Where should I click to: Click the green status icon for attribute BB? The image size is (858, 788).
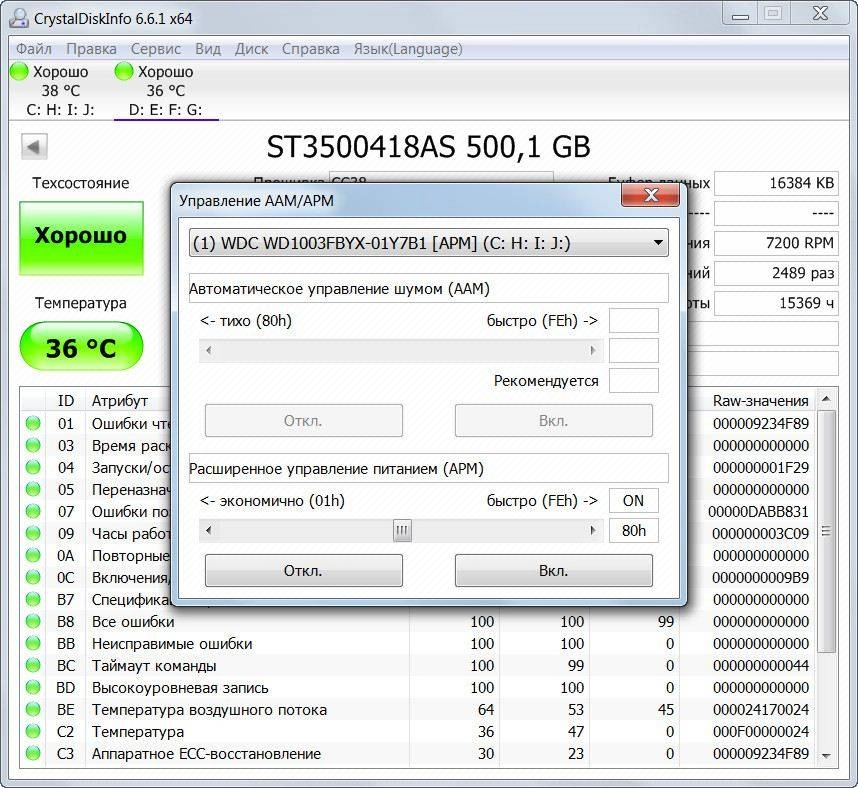click(x=33, y=644)
